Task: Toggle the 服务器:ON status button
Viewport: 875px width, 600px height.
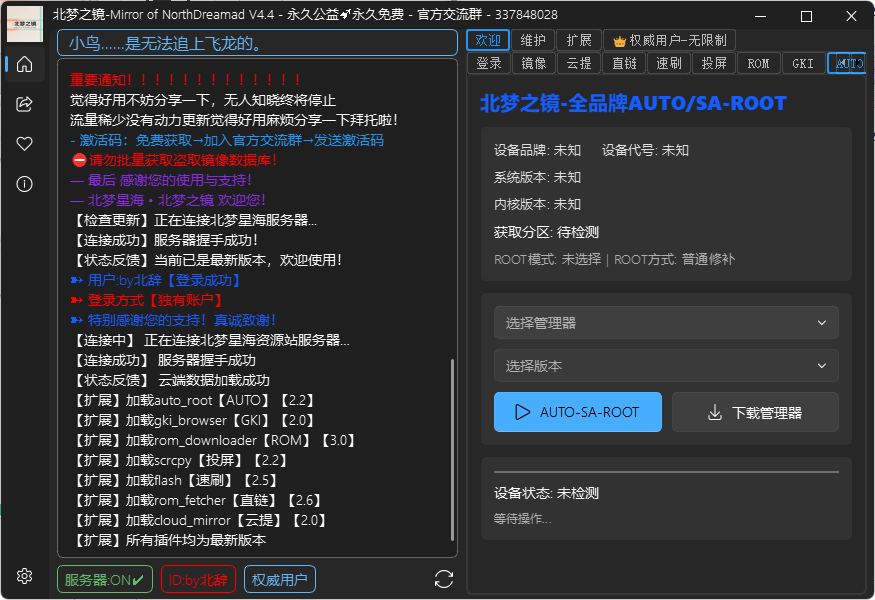Action: 104,578
